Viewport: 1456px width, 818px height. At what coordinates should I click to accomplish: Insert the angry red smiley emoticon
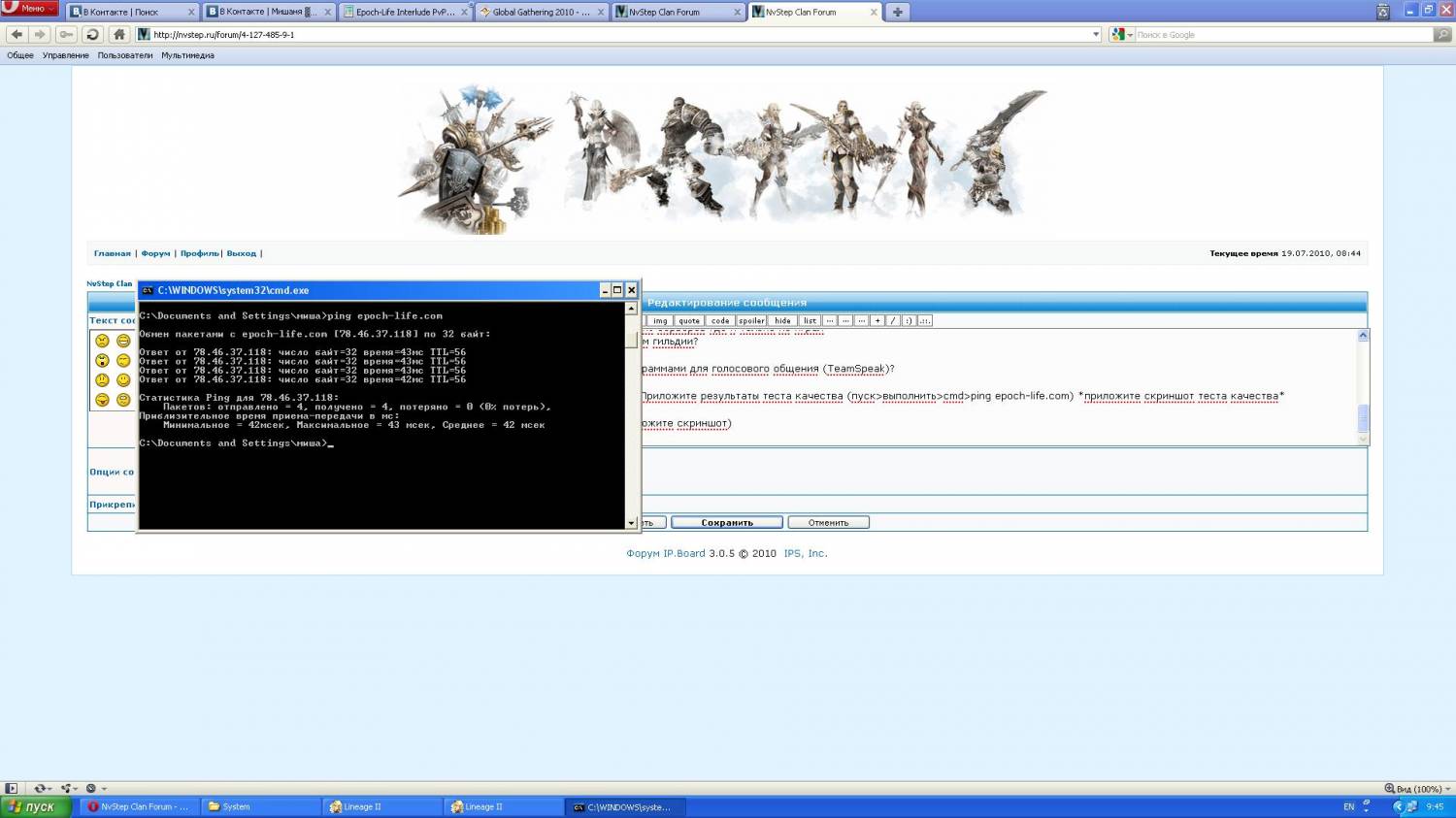(102, 341)
